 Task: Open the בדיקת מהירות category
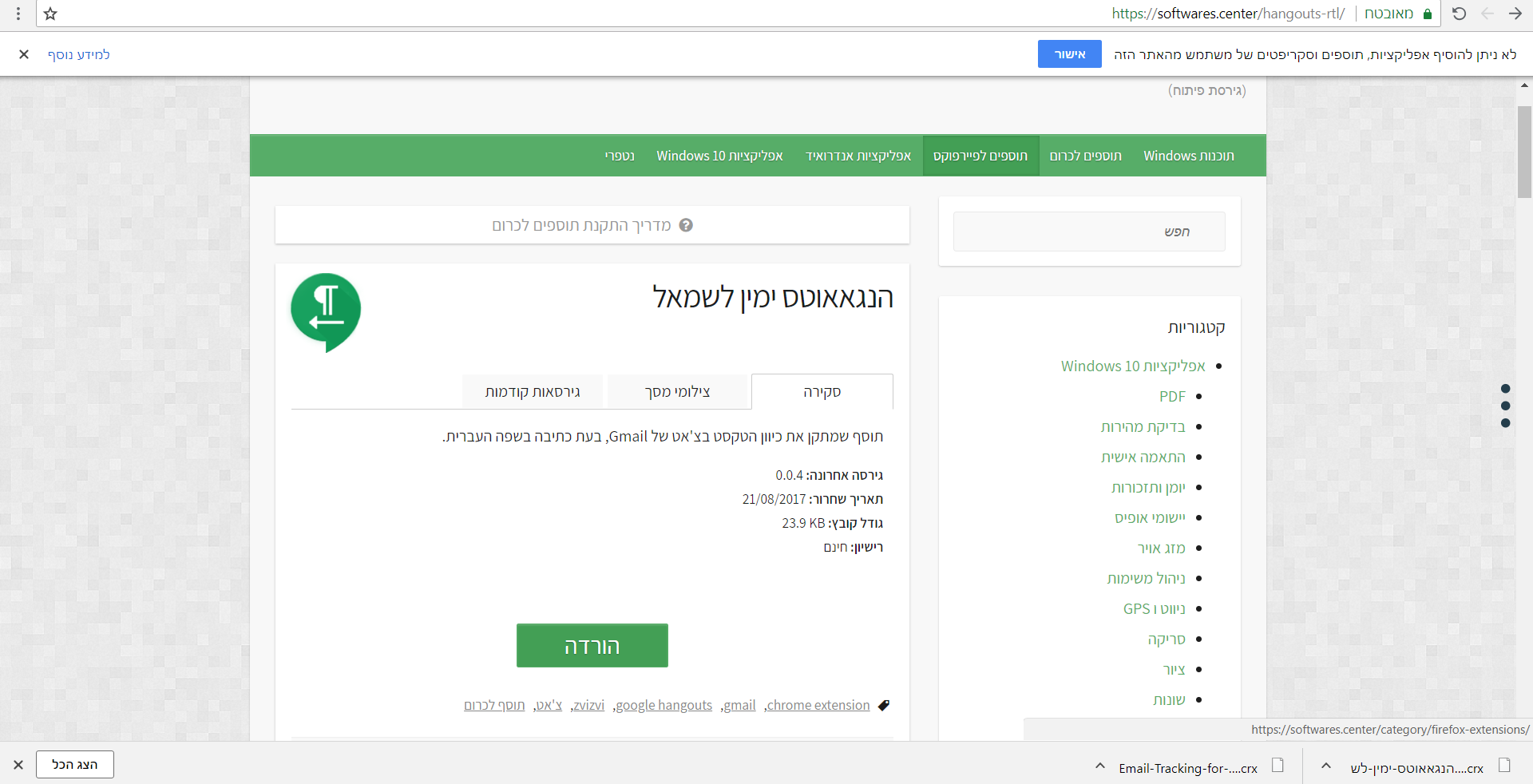(x=1143, y=426)
